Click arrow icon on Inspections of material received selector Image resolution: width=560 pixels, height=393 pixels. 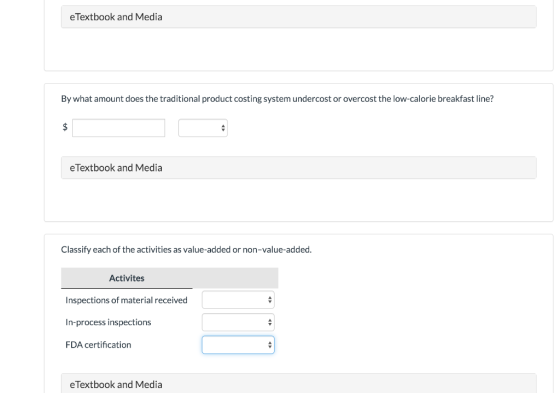coord(270,300)
